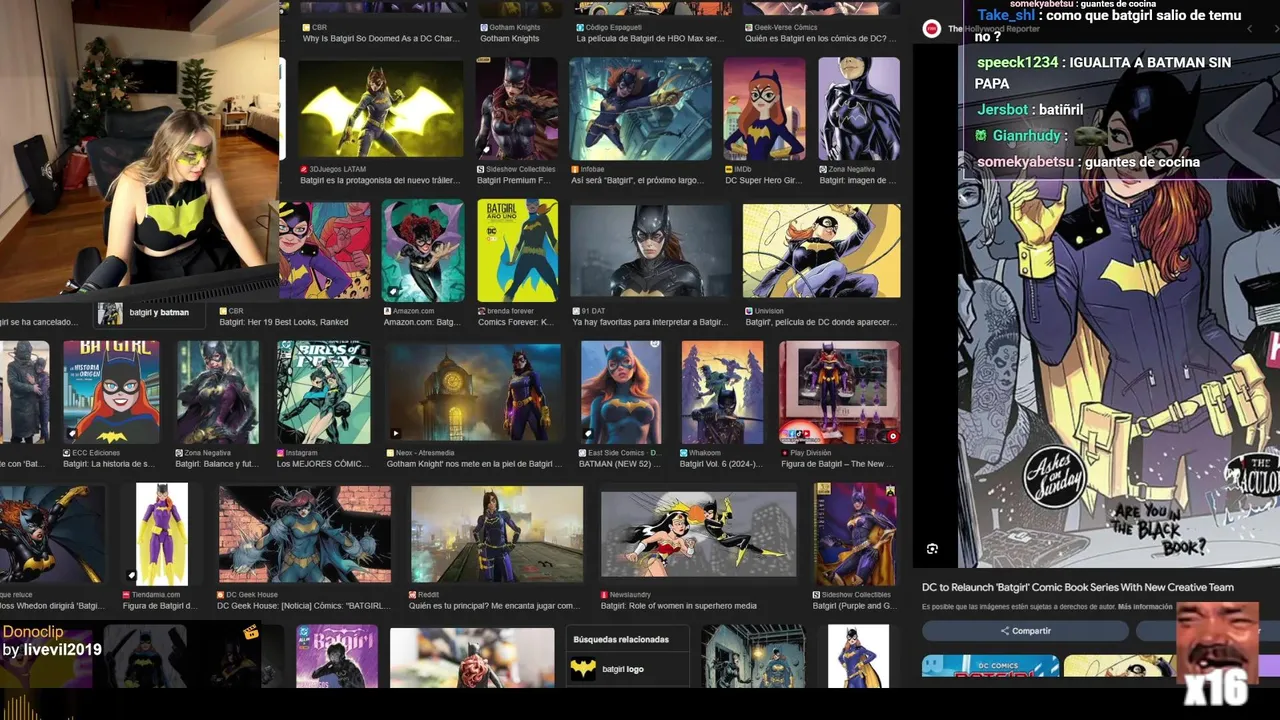
Task: Open the Más información link
Action: point(1145,607)
